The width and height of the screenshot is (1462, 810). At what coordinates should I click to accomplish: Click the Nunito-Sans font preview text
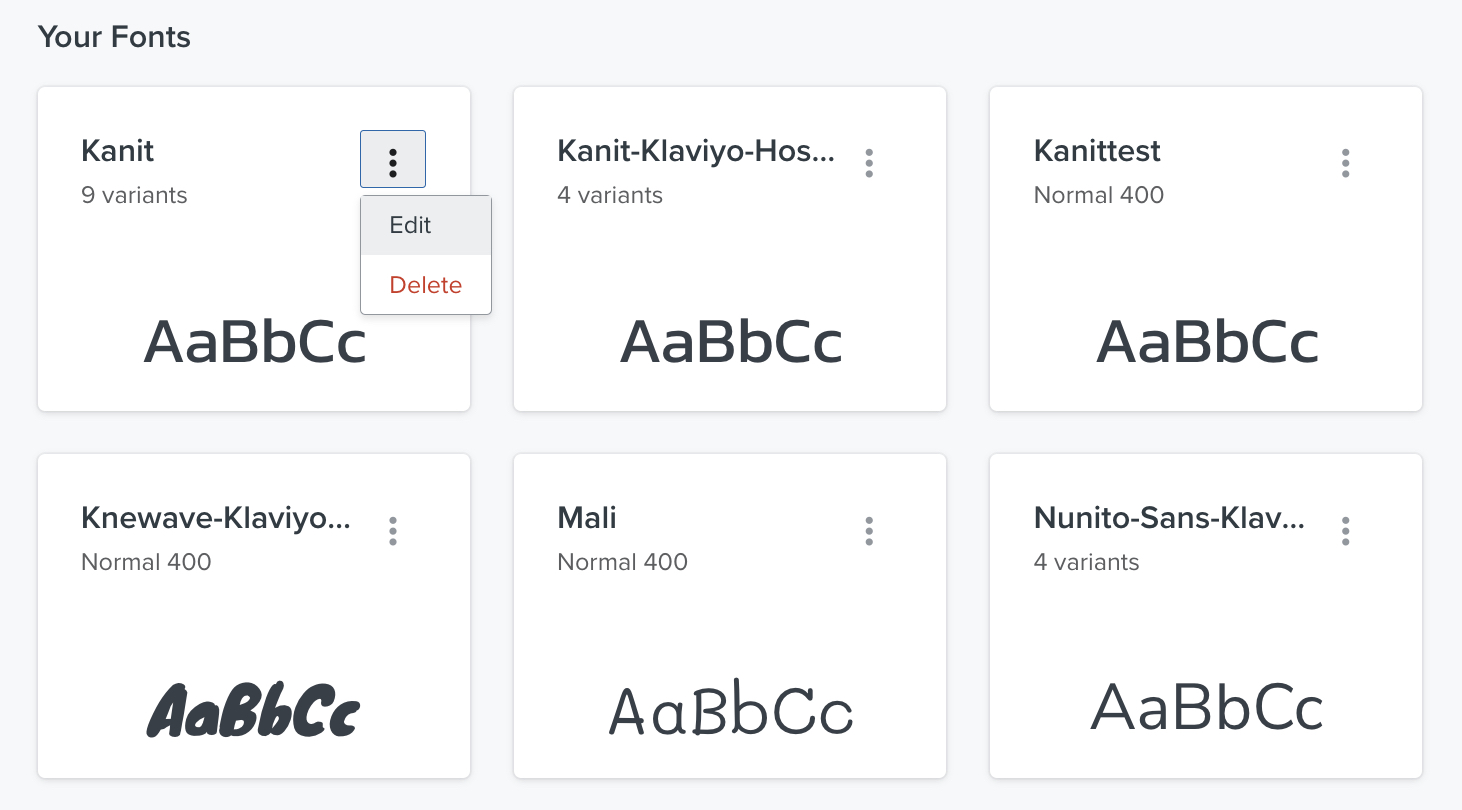(1205, 708)
